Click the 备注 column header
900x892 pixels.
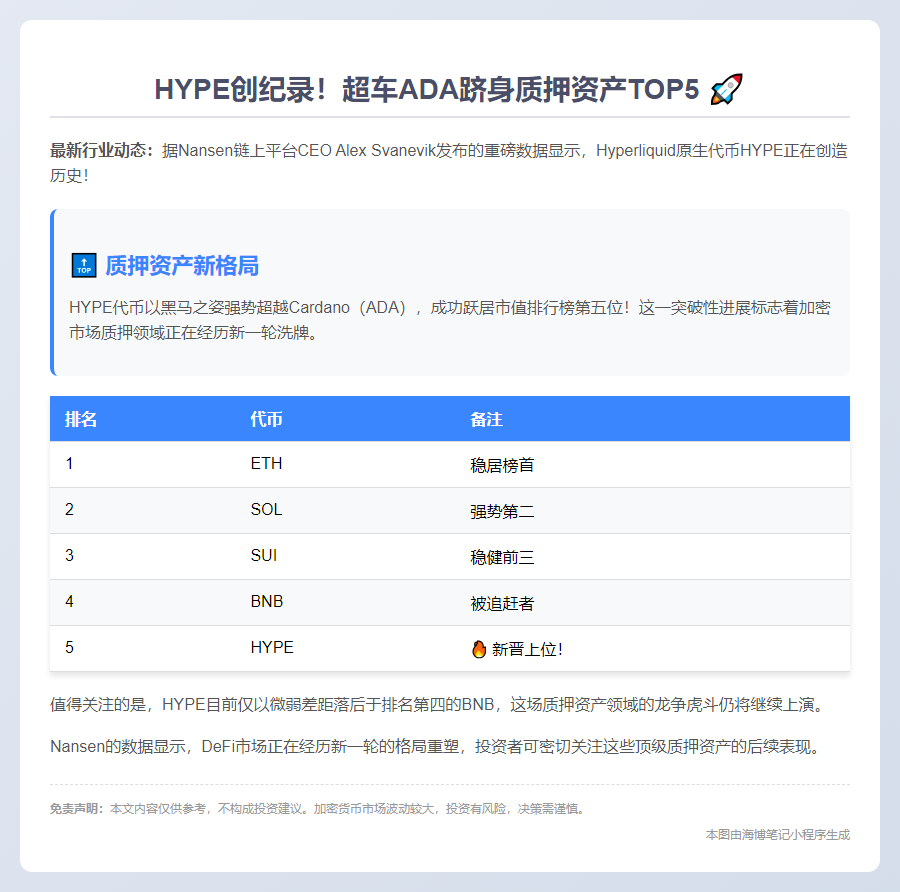[x=486, y=420]
